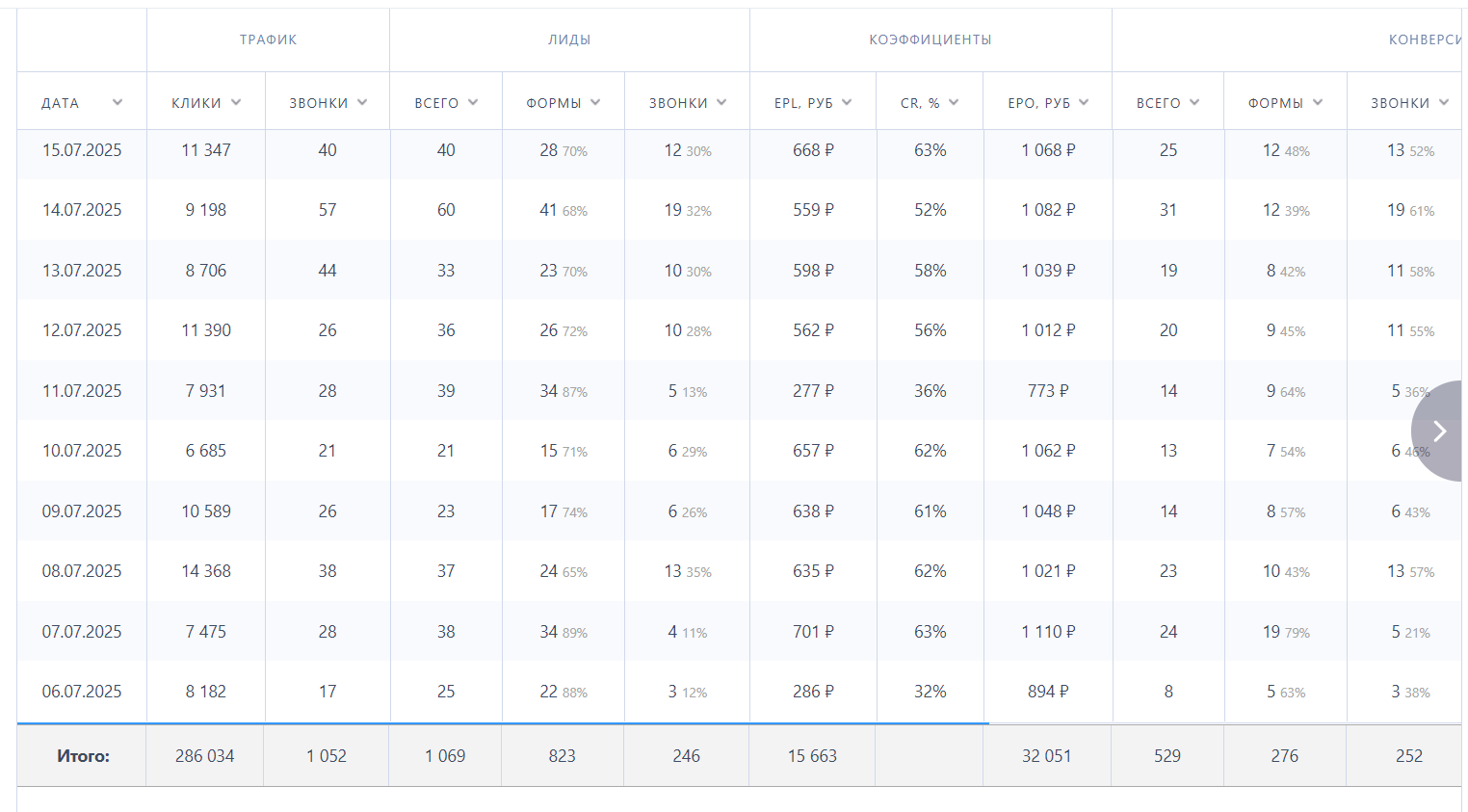Click the arrow beside CR, % header
Viewport: 1468px width, 812px height.
tap(954, 102)
